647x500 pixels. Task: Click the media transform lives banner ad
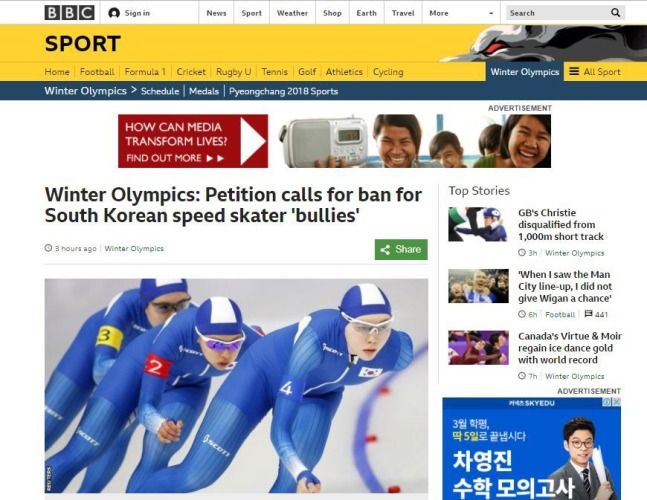334,141
